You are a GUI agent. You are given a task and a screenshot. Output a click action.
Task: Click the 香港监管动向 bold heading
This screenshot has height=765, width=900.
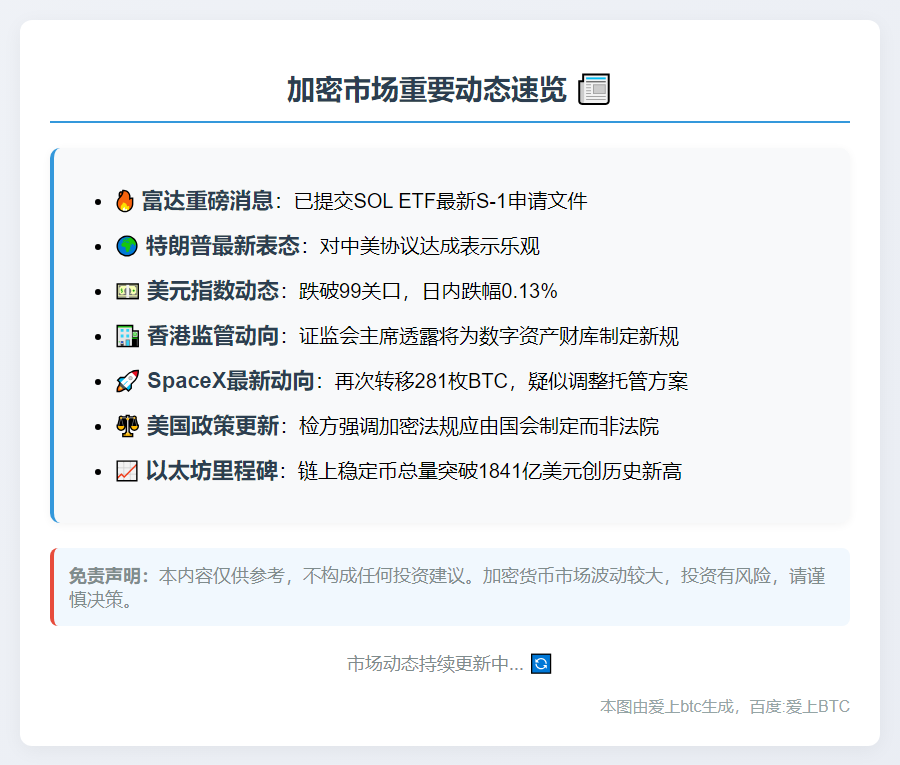click(x=212, y=336)
